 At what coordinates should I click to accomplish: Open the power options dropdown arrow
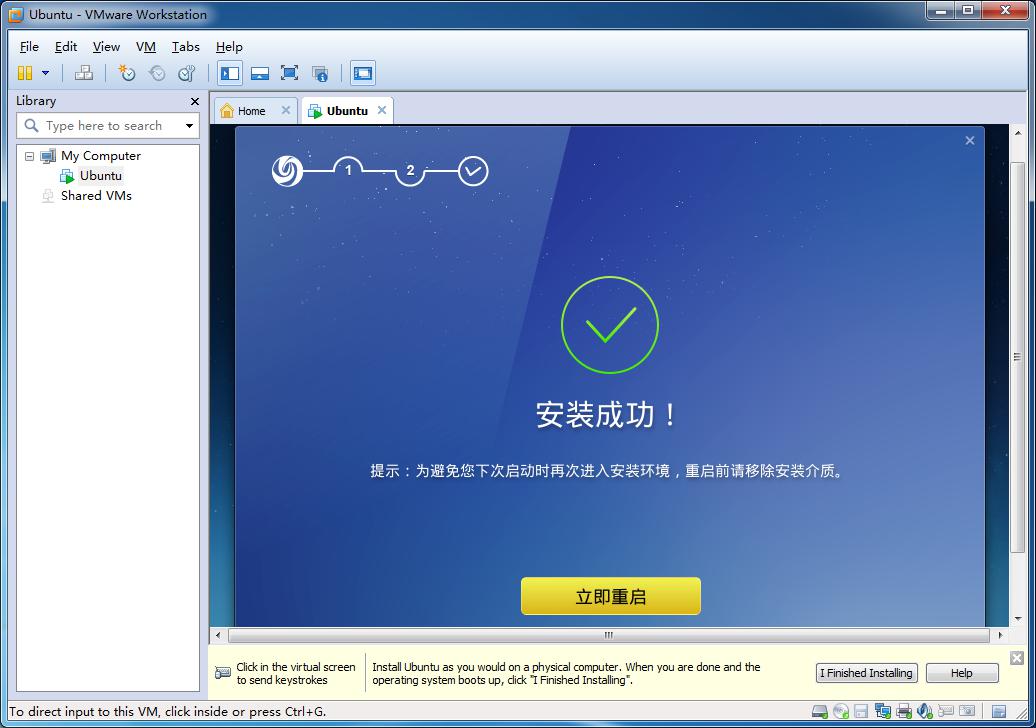point(46,73)
